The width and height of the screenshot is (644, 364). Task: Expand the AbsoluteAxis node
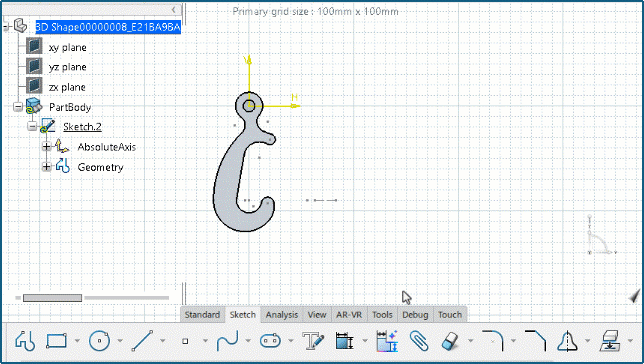(46, 146)
